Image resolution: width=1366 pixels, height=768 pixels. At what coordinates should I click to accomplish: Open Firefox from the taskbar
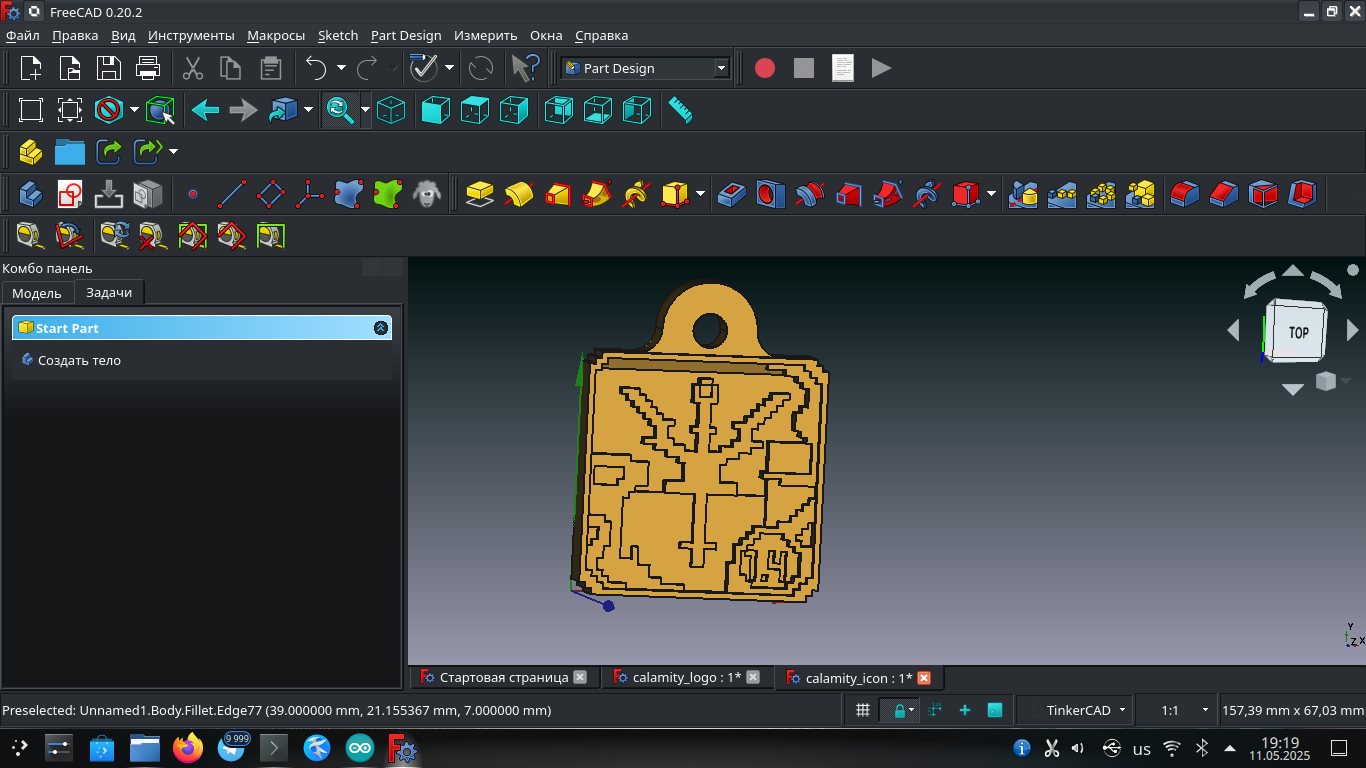pos(187,747)
